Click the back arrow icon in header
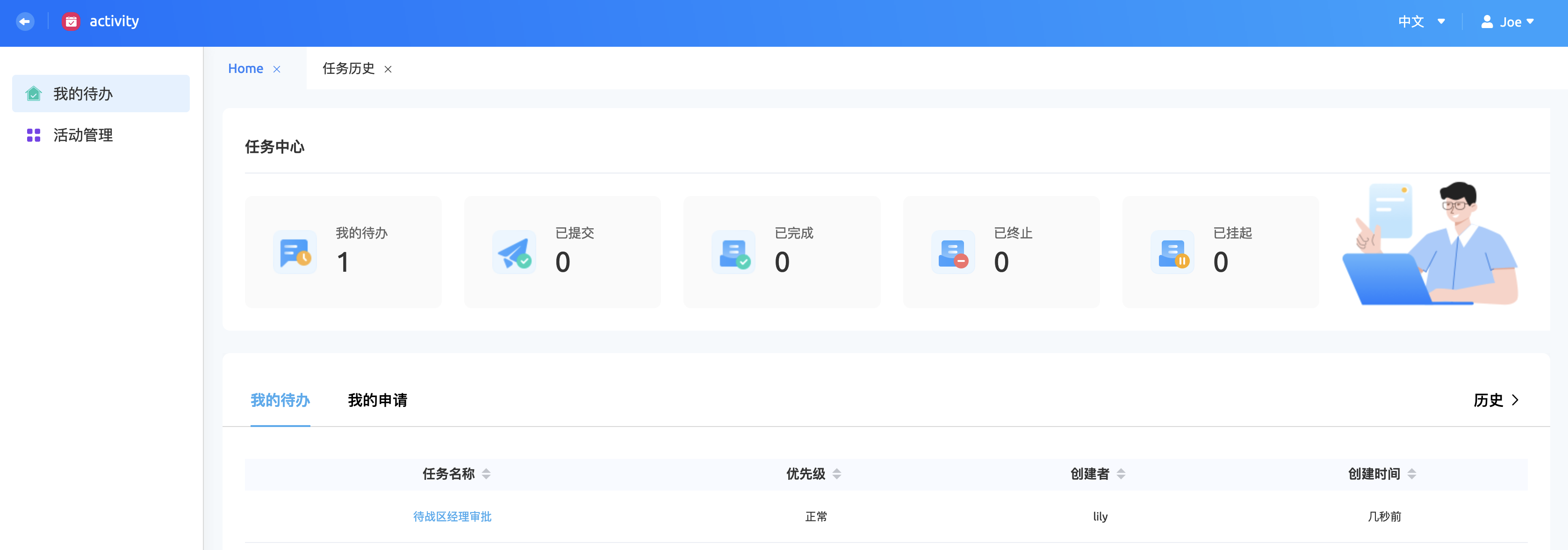Screen dimensions: 1568x550 (x=25, y=22)
